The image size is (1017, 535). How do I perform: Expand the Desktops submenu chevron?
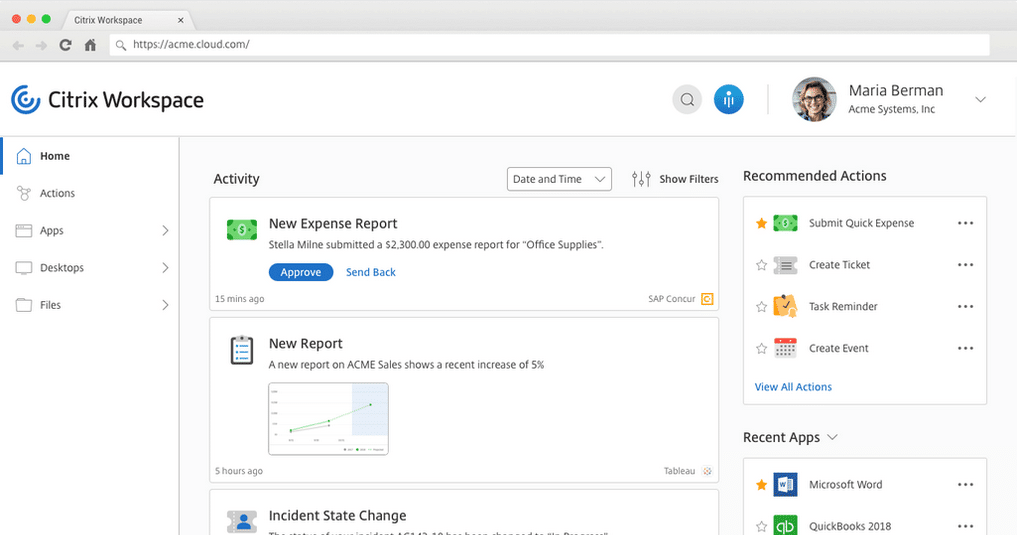(x=165, y=268)
